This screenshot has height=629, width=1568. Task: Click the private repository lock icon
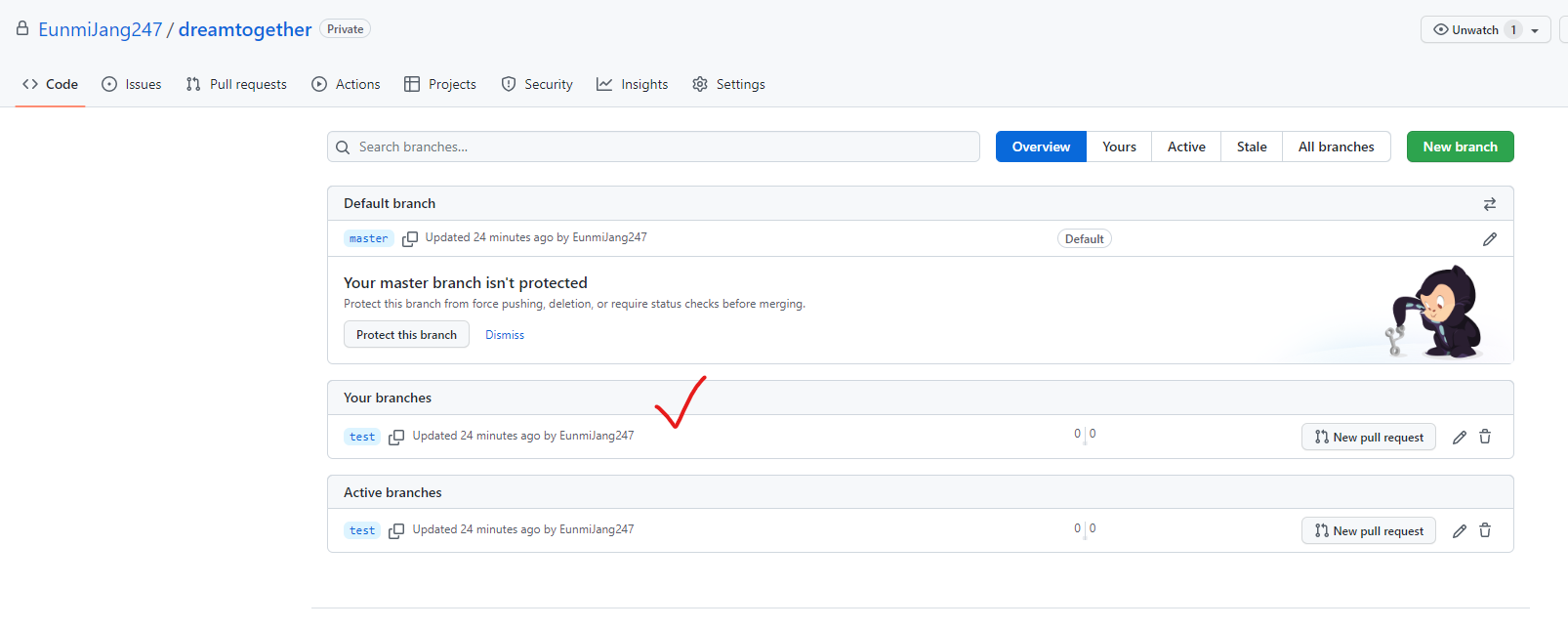coord(22,28)
